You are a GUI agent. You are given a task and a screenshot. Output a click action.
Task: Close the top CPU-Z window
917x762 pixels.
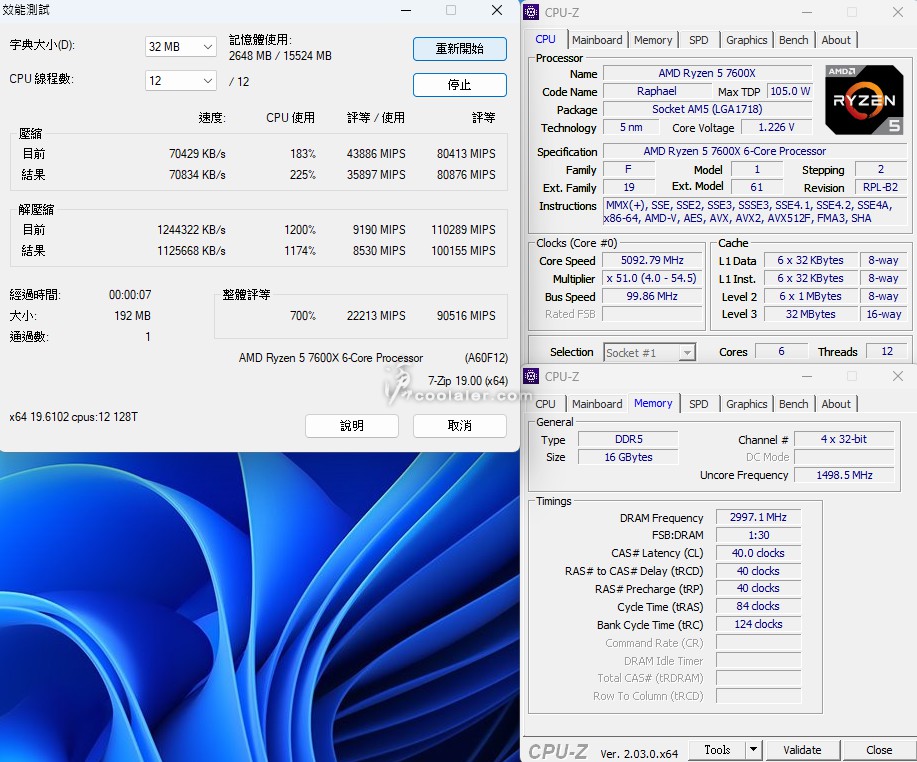pos(898,12)
